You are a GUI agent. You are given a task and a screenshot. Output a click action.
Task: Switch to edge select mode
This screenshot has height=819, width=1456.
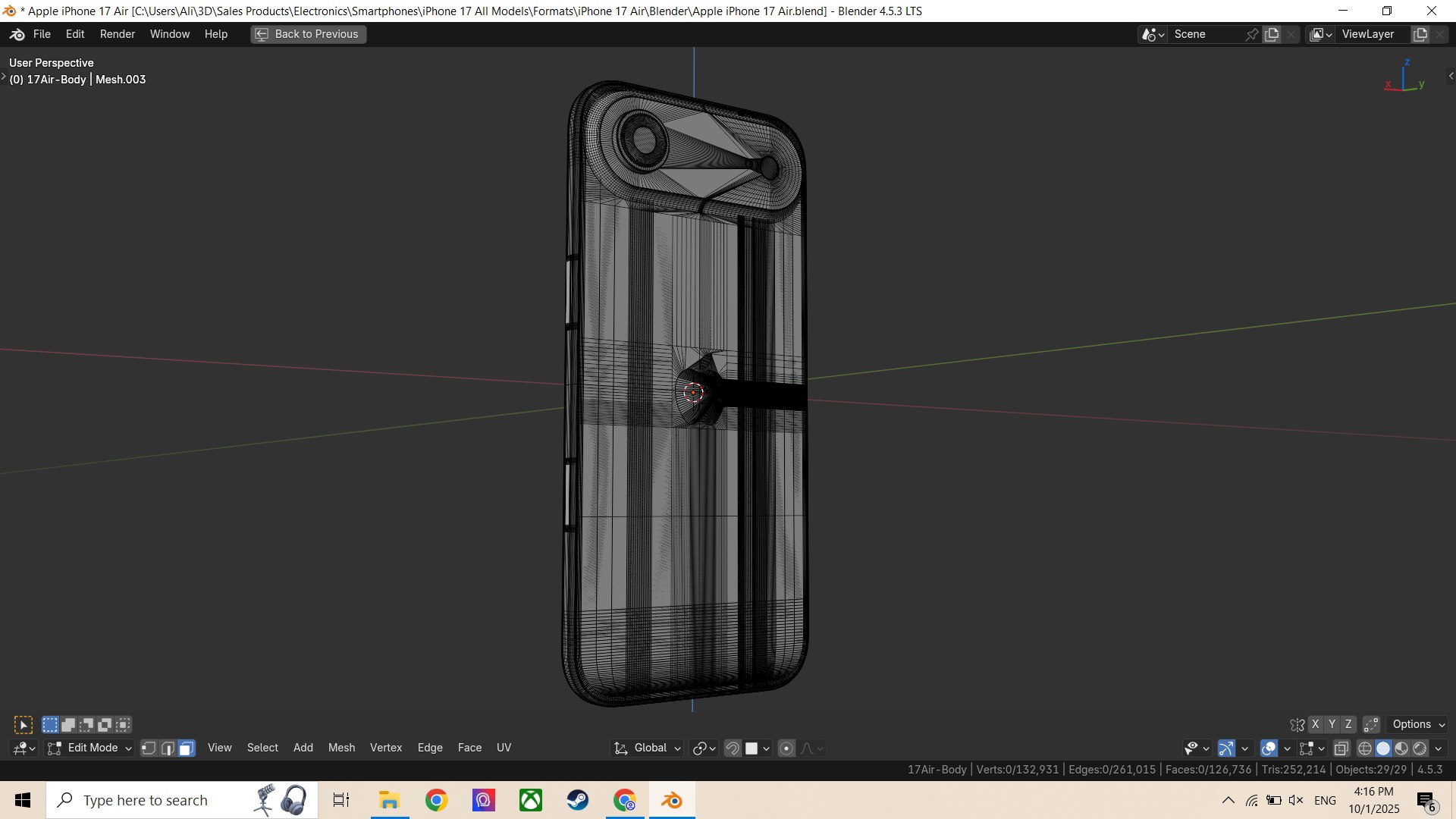pyautogui.click(x=168, y=748)
